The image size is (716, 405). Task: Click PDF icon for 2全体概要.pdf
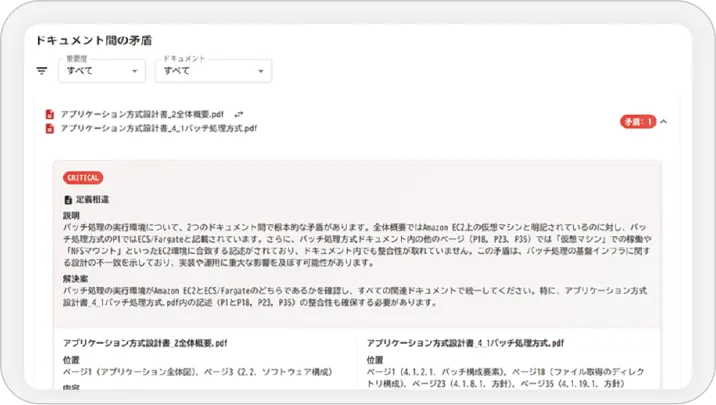50,114
